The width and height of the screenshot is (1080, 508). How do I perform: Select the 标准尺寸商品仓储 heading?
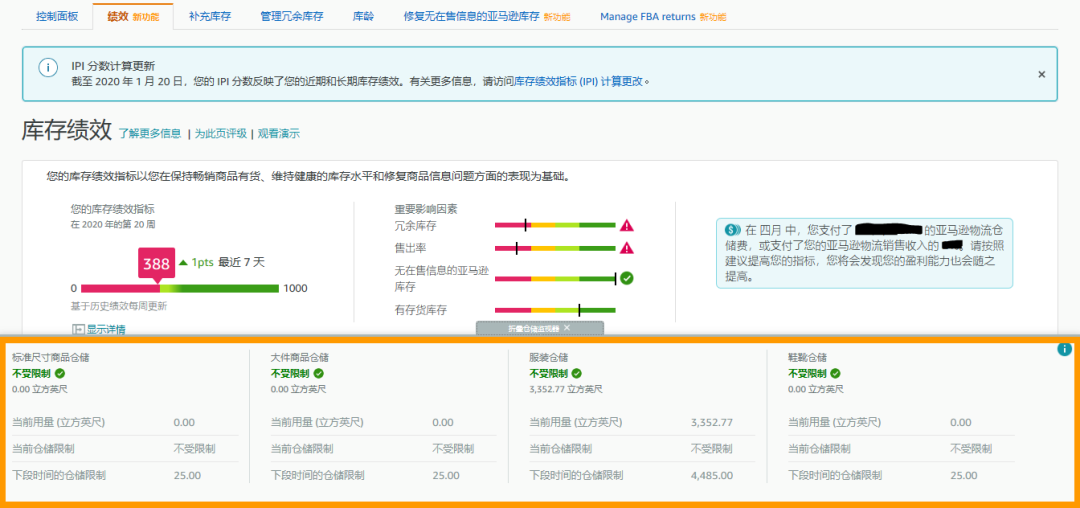pos(50,358)
